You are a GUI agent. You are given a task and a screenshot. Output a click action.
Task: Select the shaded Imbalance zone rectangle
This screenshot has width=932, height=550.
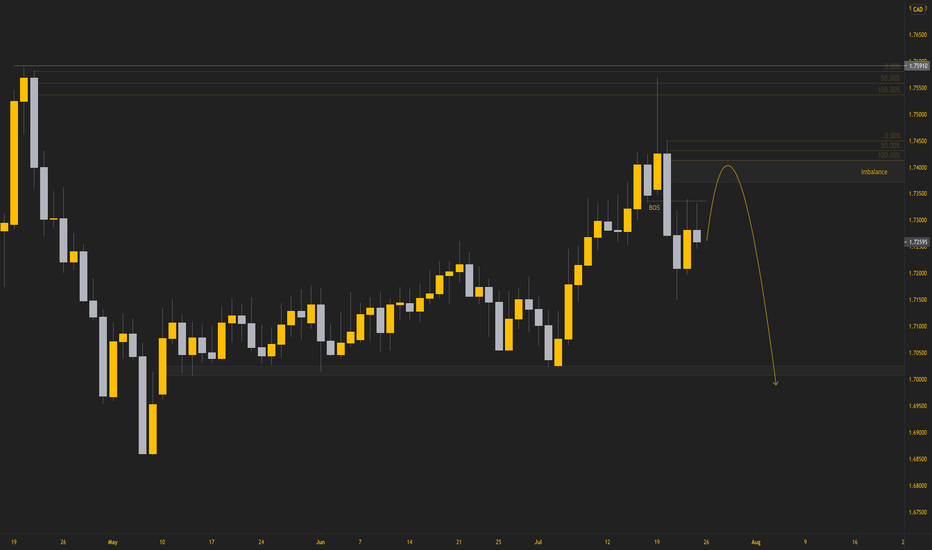(788, 172)
